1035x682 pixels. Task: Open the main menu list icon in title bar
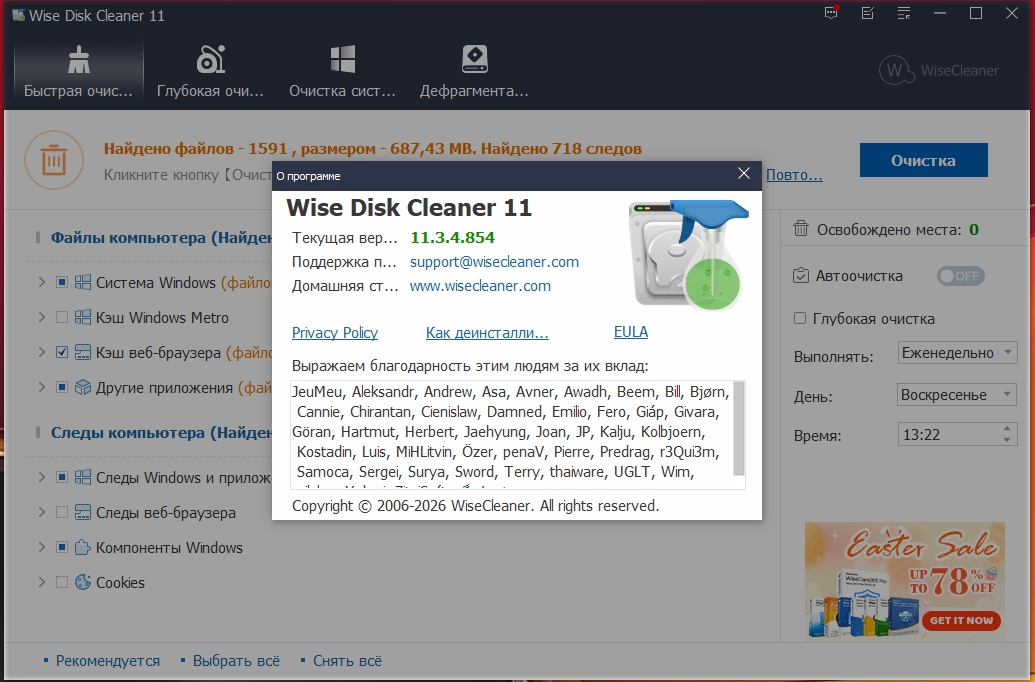904,13
